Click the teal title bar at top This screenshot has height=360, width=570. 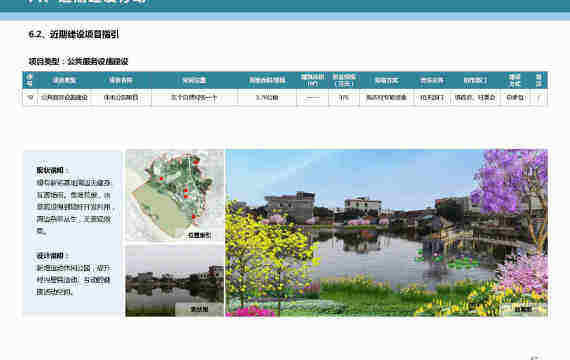[x=285, y=5]
